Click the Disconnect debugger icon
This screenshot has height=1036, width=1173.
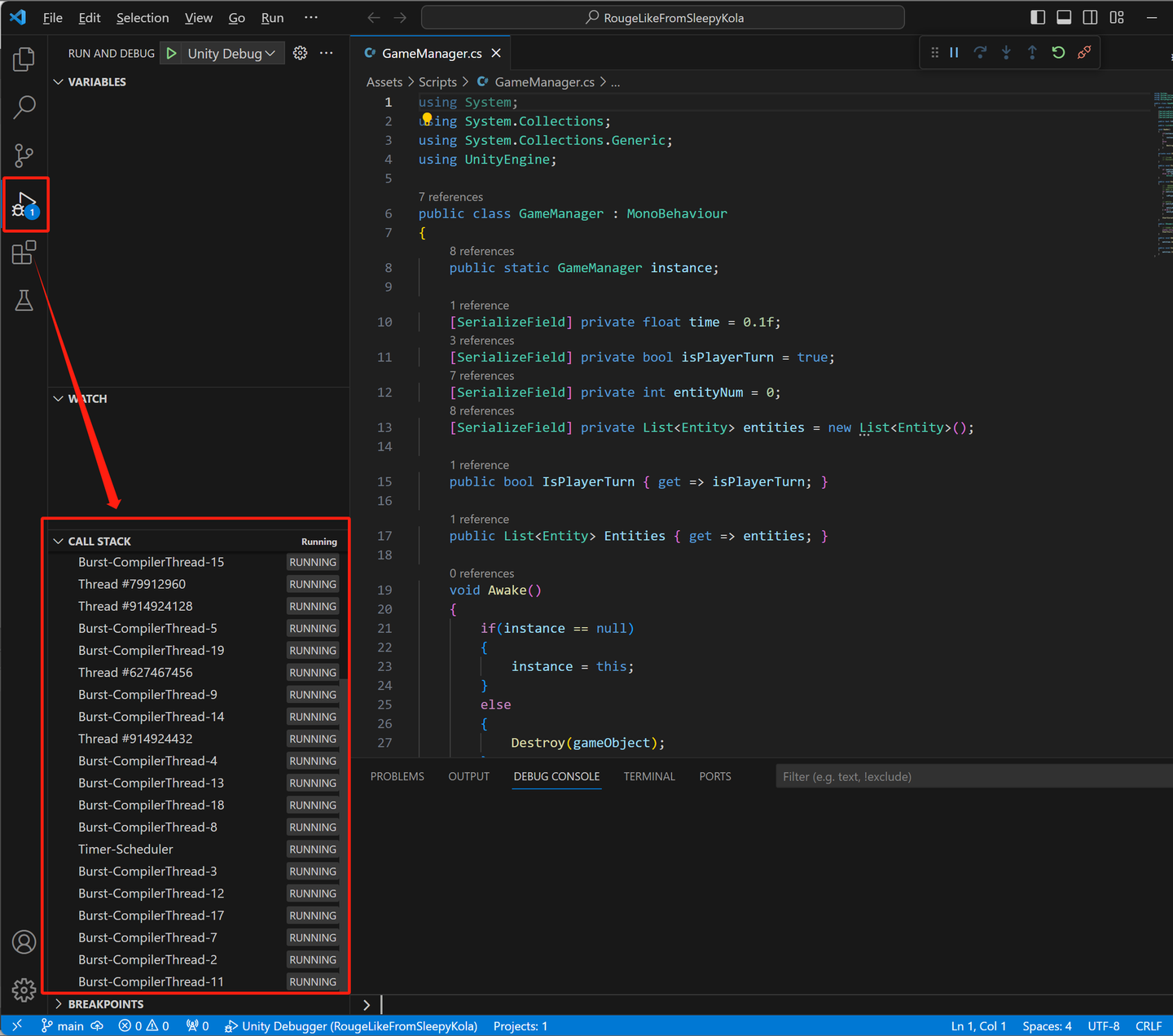(x=1084, y=51)
